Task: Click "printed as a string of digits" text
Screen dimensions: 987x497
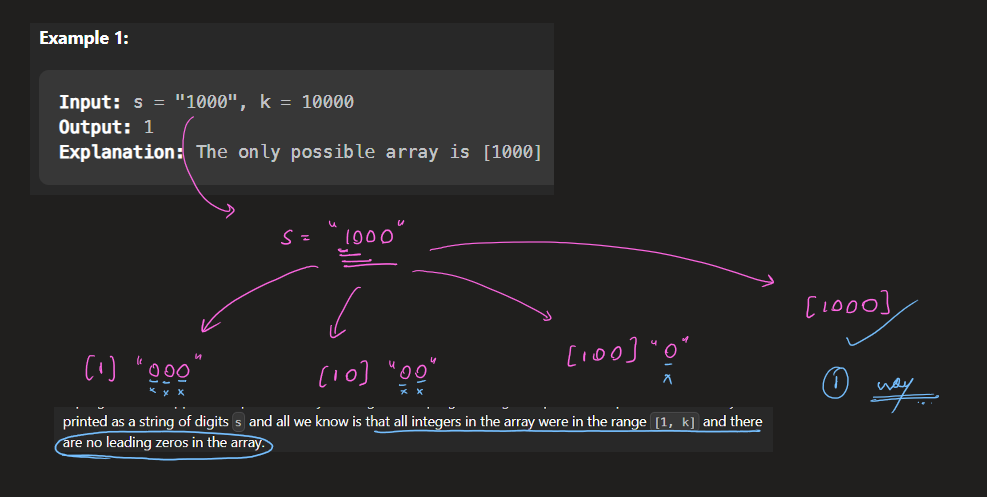Action: (x=145, y=422)
